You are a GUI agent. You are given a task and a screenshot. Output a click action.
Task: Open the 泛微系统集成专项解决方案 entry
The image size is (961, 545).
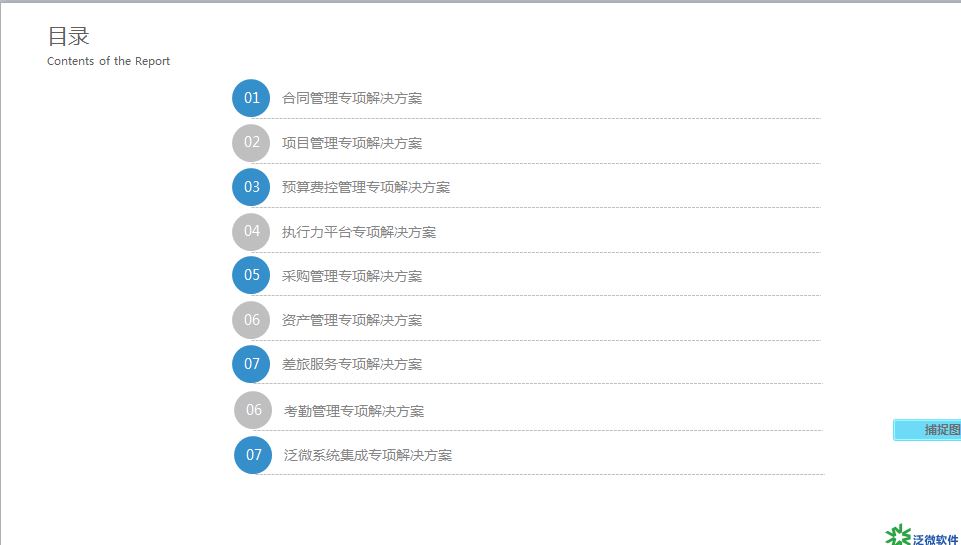(368, 455)
